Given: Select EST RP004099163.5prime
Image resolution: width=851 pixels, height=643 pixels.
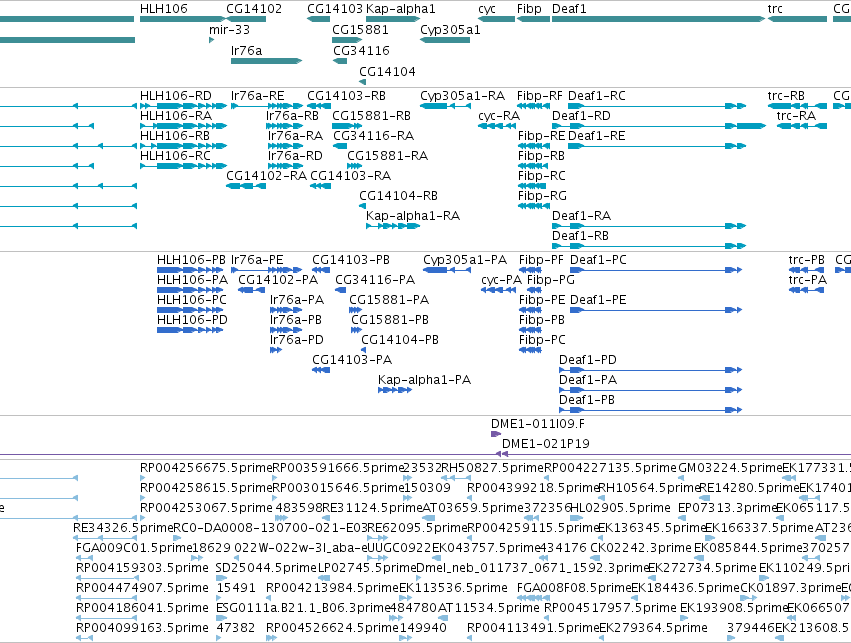Looking at the screenshot, I should (x=84, y=639).
